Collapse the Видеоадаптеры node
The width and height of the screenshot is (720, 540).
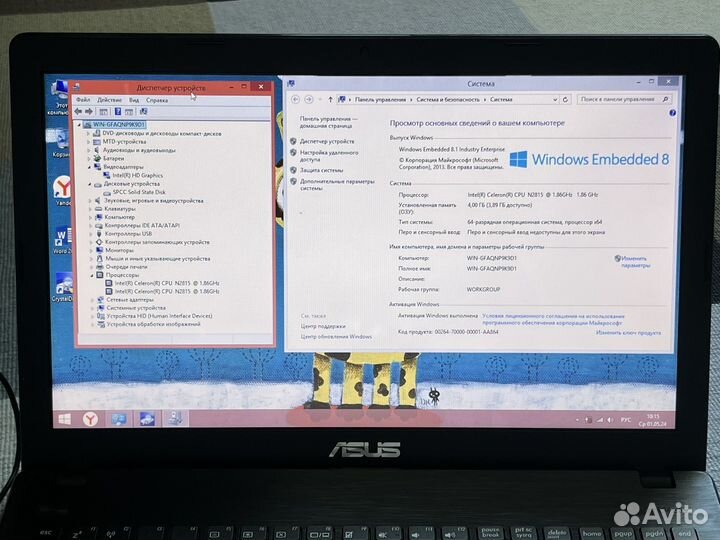pos(89,167)
